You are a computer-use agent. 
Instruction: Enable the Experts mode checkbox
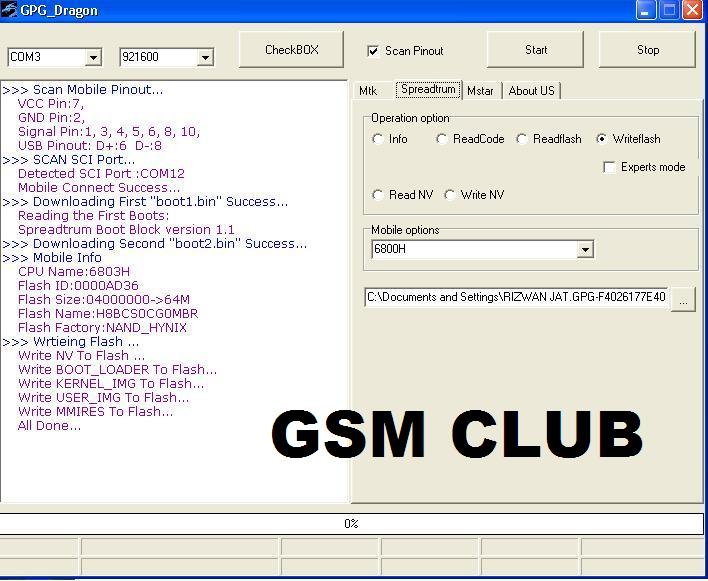[609, 167]
